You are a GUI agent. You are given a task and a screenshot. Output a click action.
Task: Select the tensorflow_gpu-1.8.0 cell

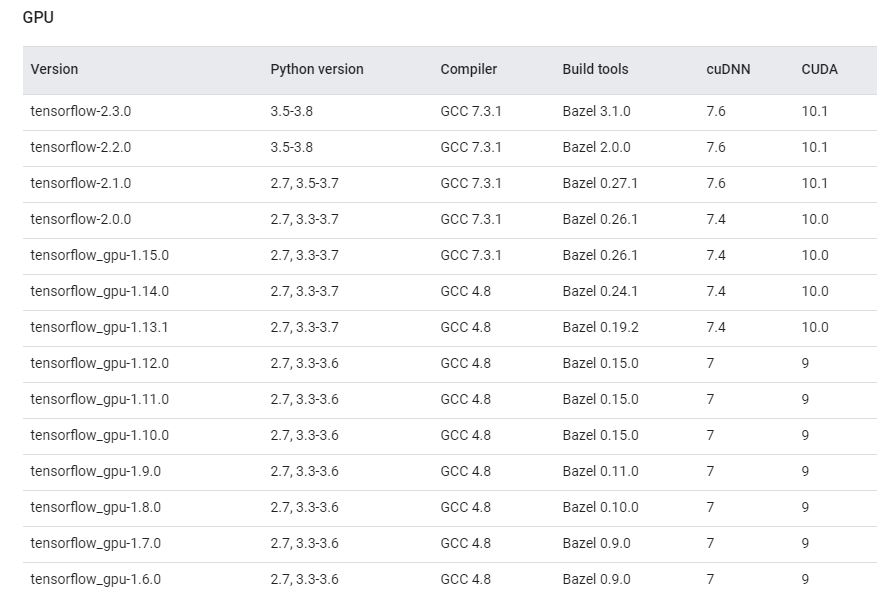96,507
